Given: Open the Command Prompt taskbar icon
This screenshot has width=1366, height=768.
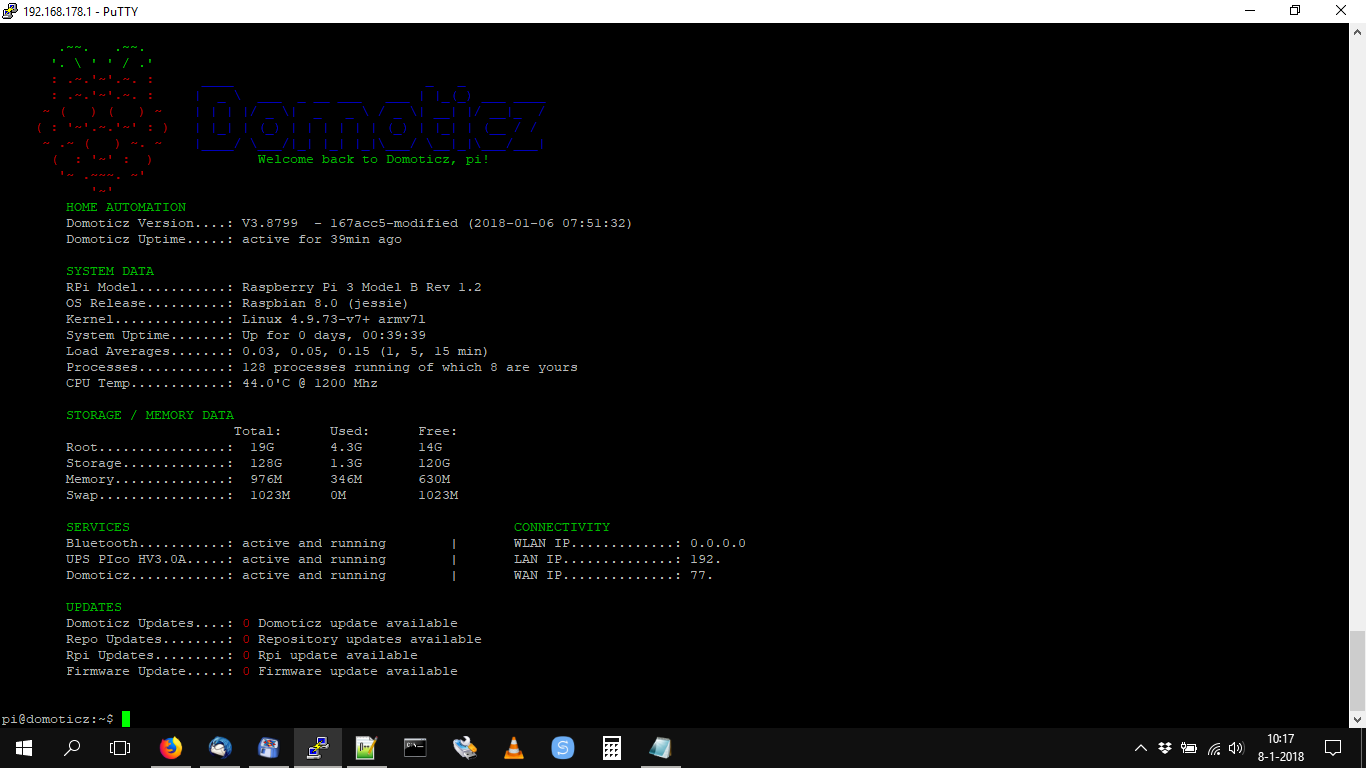Looking at the screenshot, I should coord(415,747).
